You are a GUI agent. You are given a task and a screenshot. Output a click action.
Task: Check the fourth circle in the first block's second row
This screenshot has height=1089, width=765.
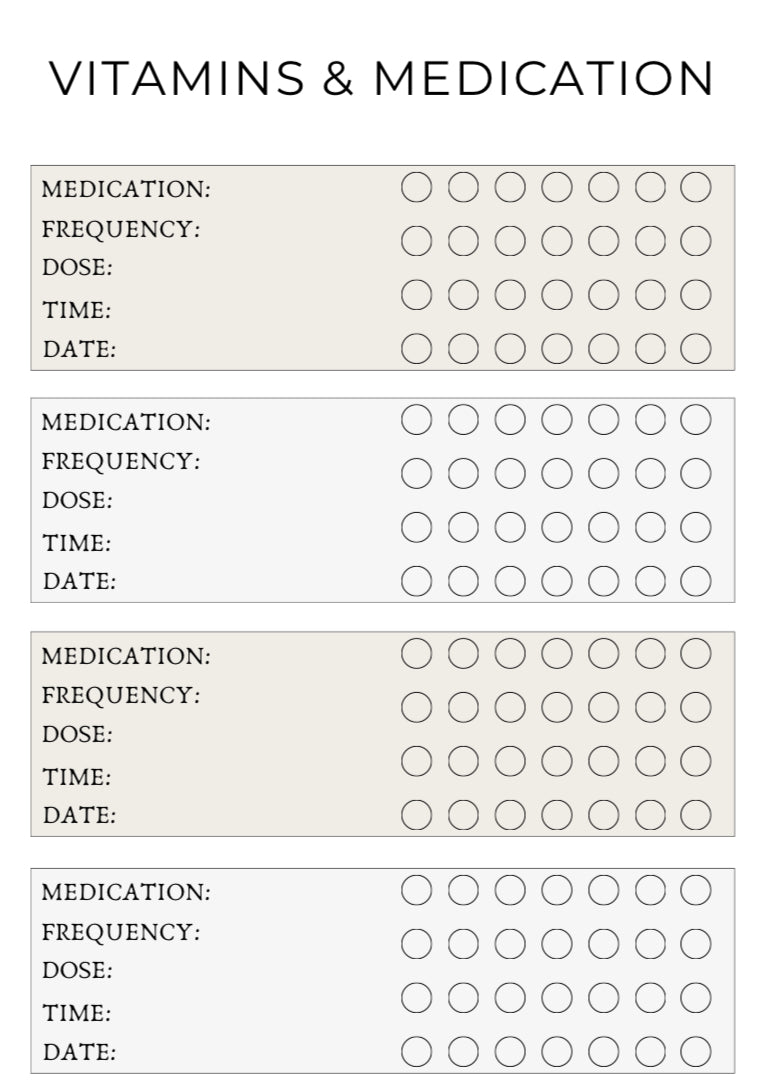pyautogui.click(x=556, y=241)
